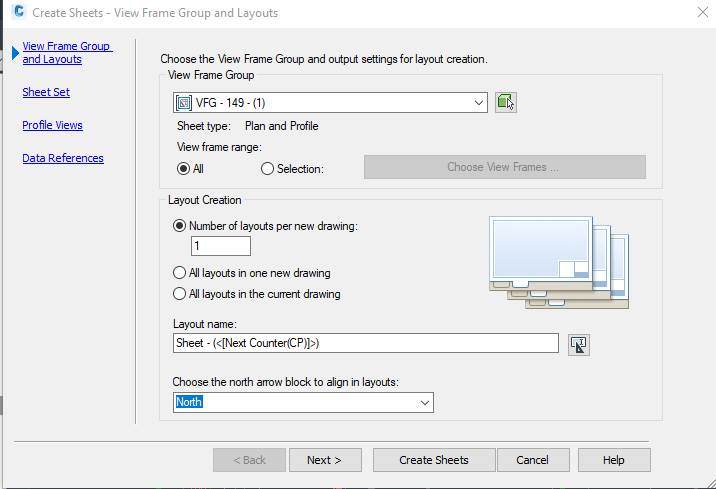Click the Cancel button
The height and width of the screenshot is (489, 716).
point(533,460)
